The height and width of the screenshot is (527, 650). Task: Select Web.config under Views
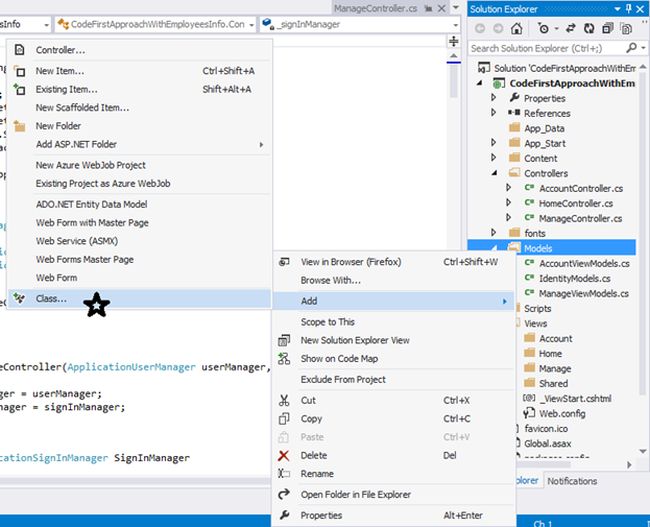562,413
